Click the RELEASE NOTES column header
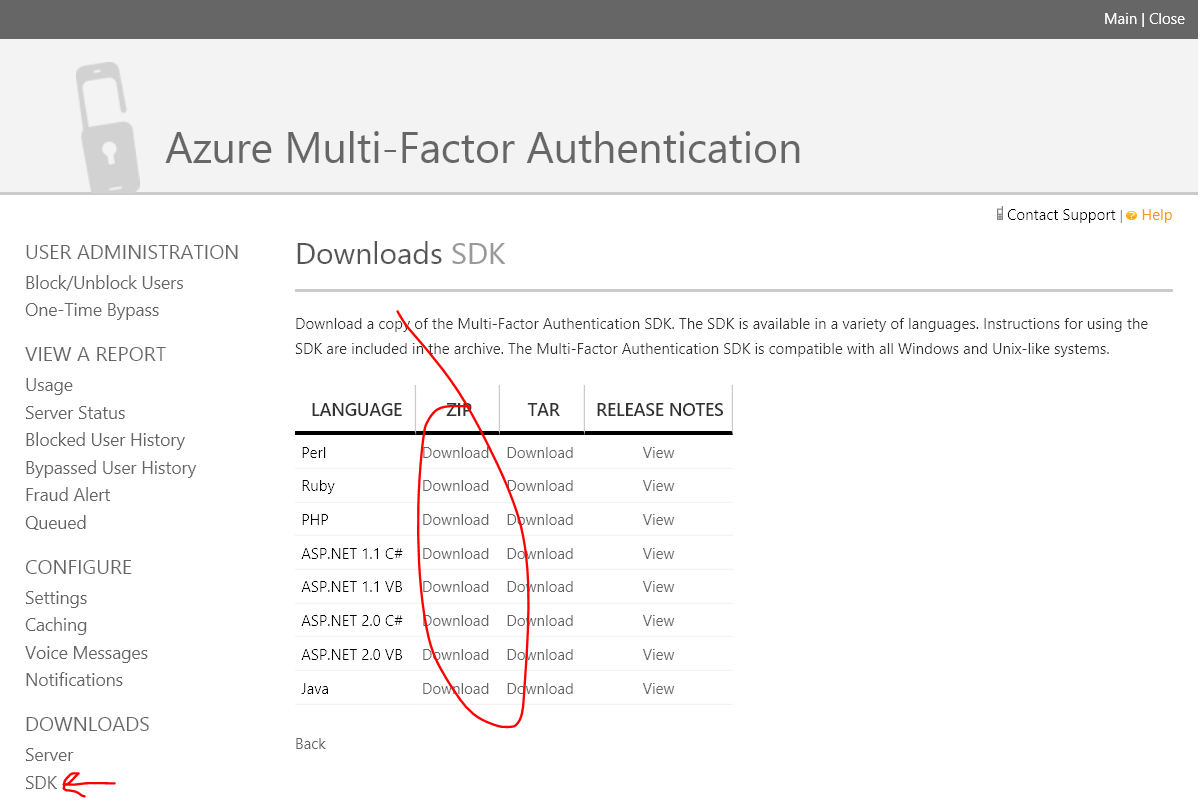This screenshot has height=811, width=1200. tap(660, 410)
